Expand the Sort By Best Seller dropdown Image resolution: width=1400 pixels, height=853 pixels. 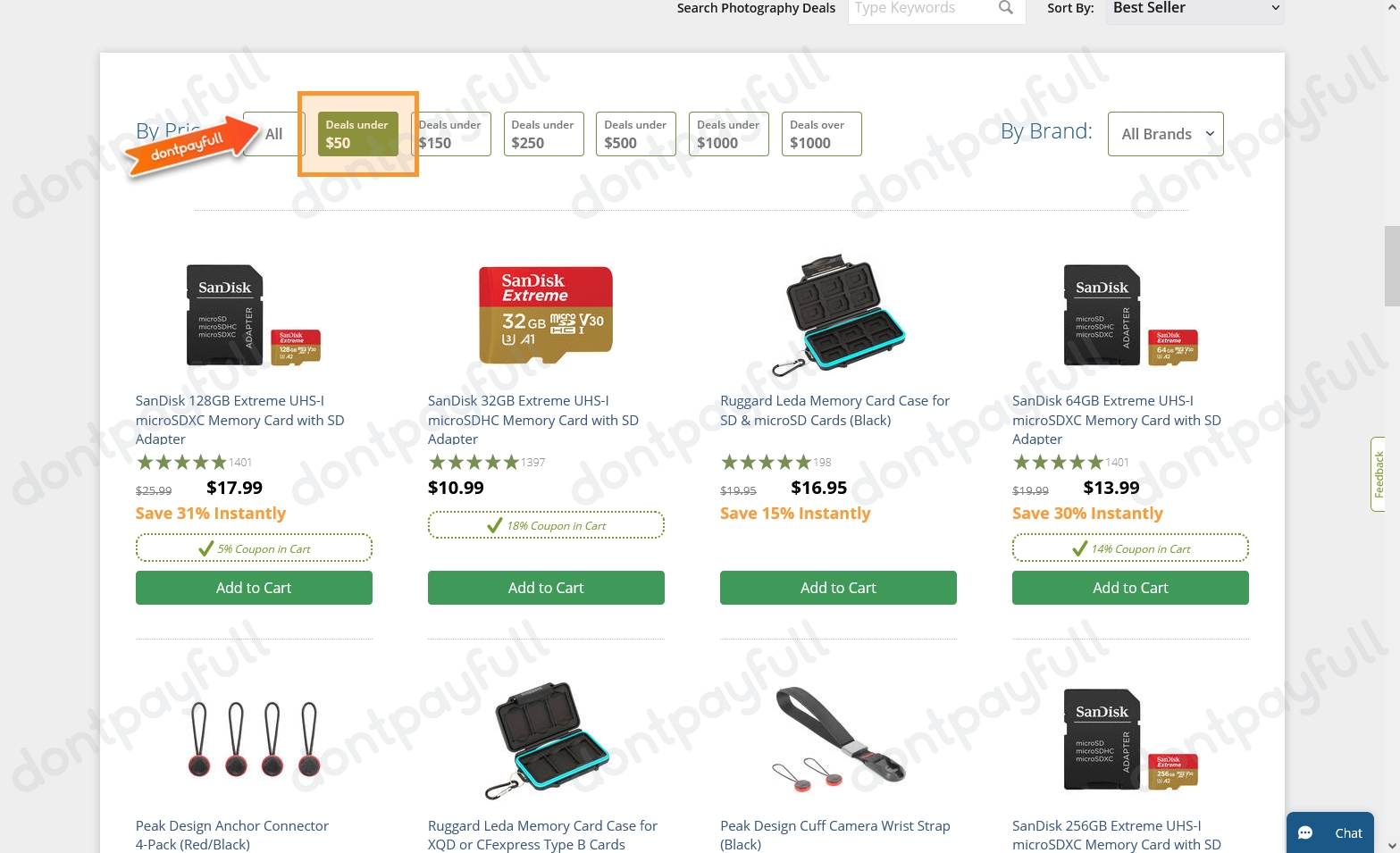click(1195, 9)
